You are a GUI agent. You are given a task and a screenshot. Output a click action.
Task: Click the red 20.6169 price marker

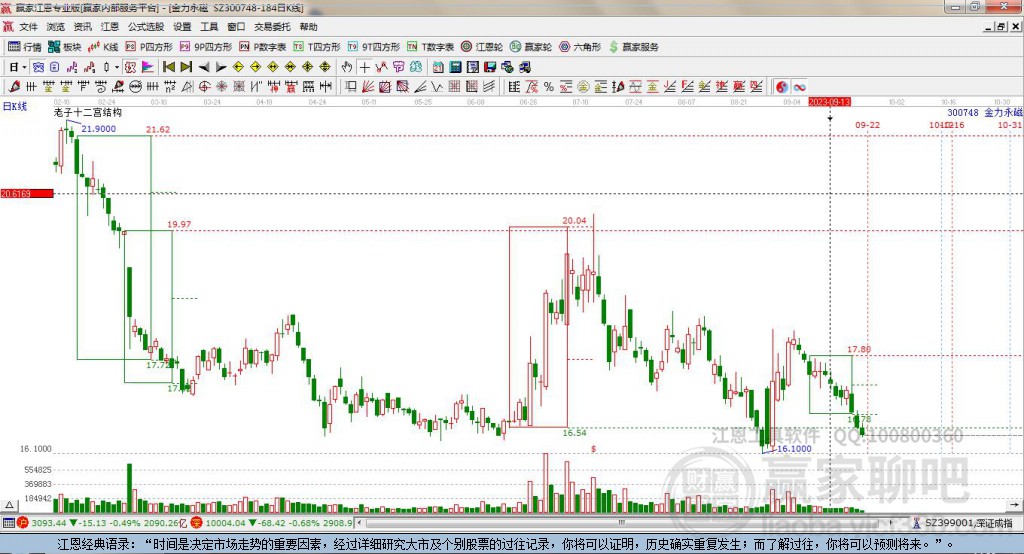pyautogui.click(x=27, y=193)
